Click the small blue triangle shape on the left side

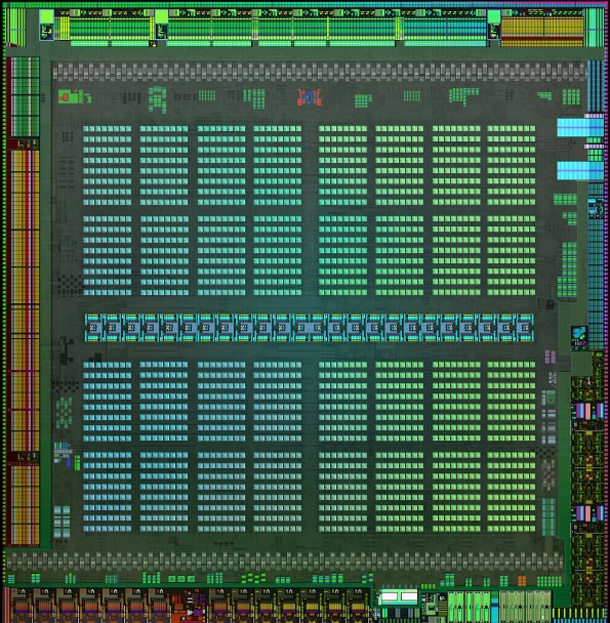coord(68,462)
